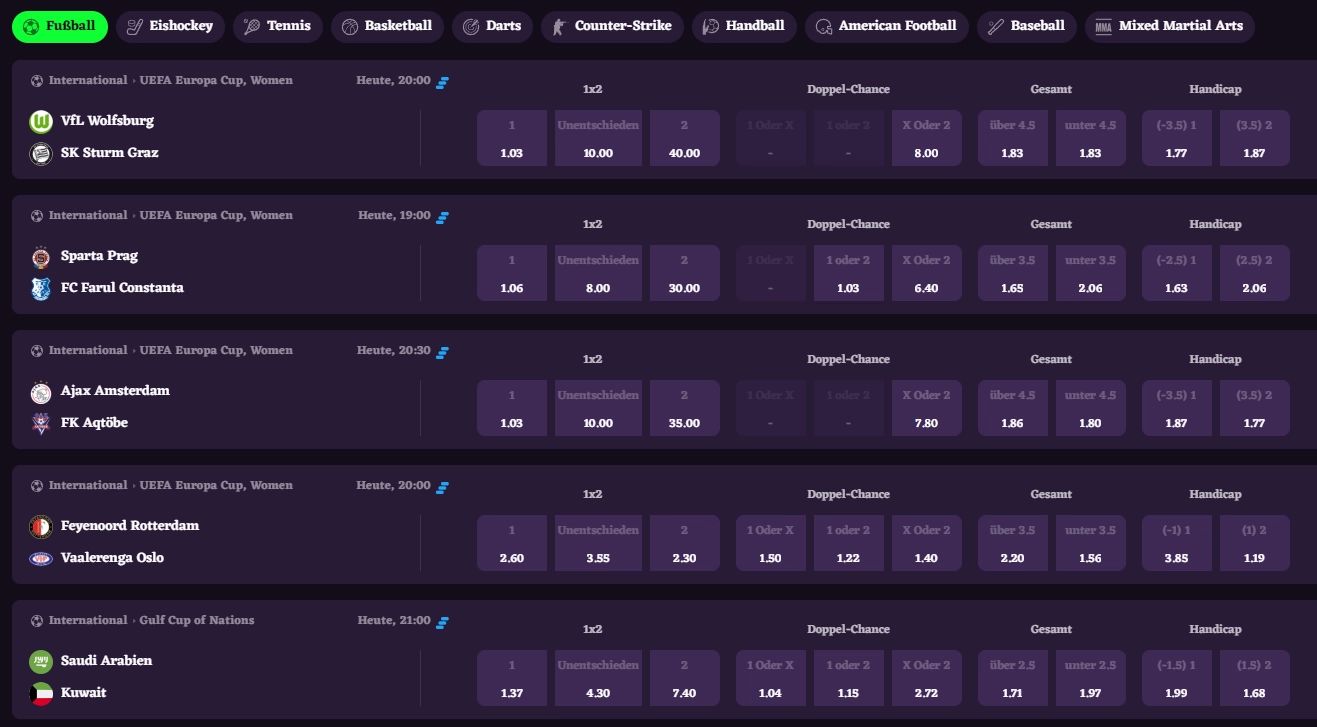This screenshot has width=1317, height=727.
Task: Pick unter 4.5 at 1.80 for Ajax match
Action: tap(1091, 408)
